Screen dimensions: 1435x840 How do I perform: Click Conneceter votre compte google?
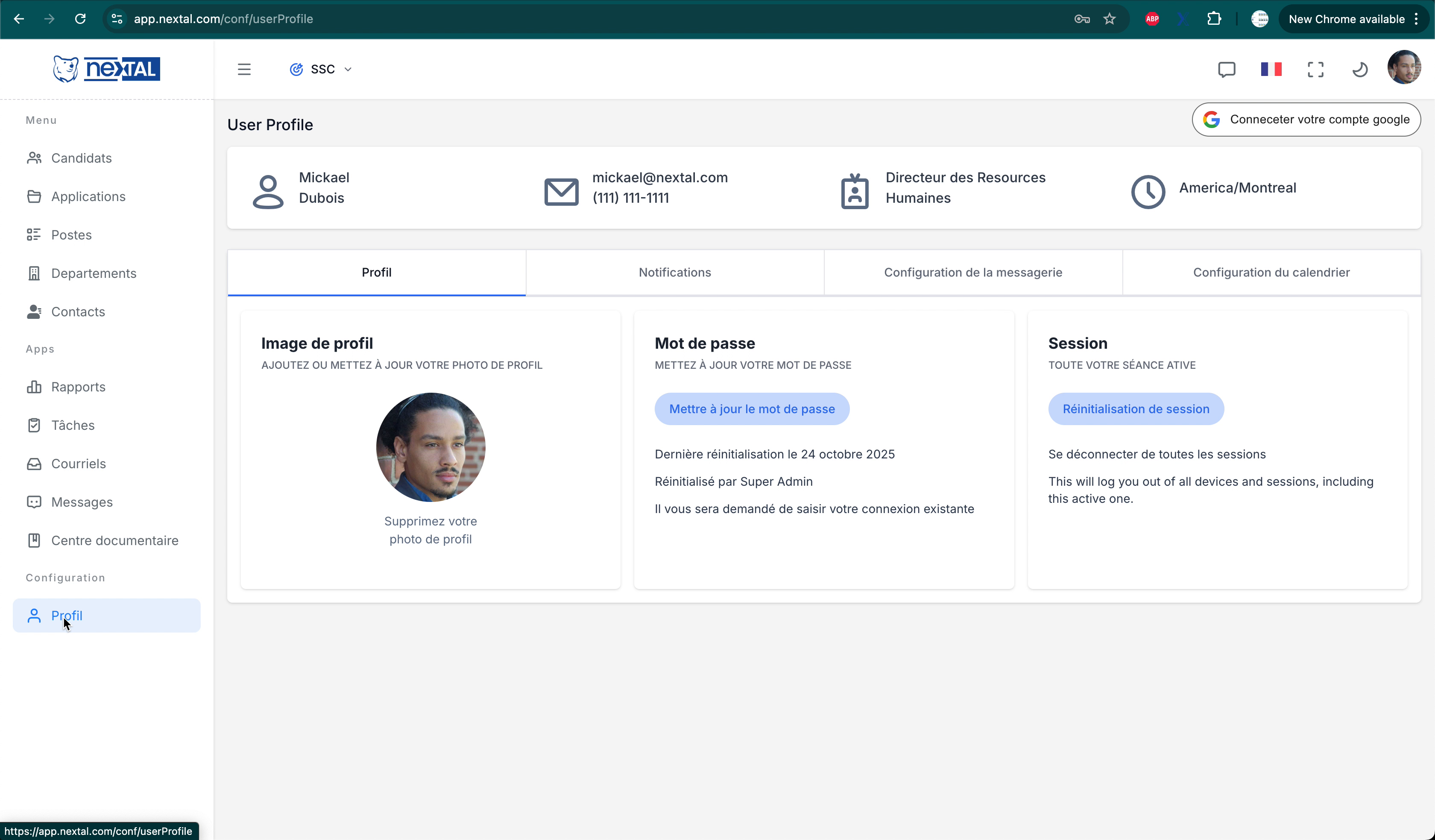point(1306,120)
